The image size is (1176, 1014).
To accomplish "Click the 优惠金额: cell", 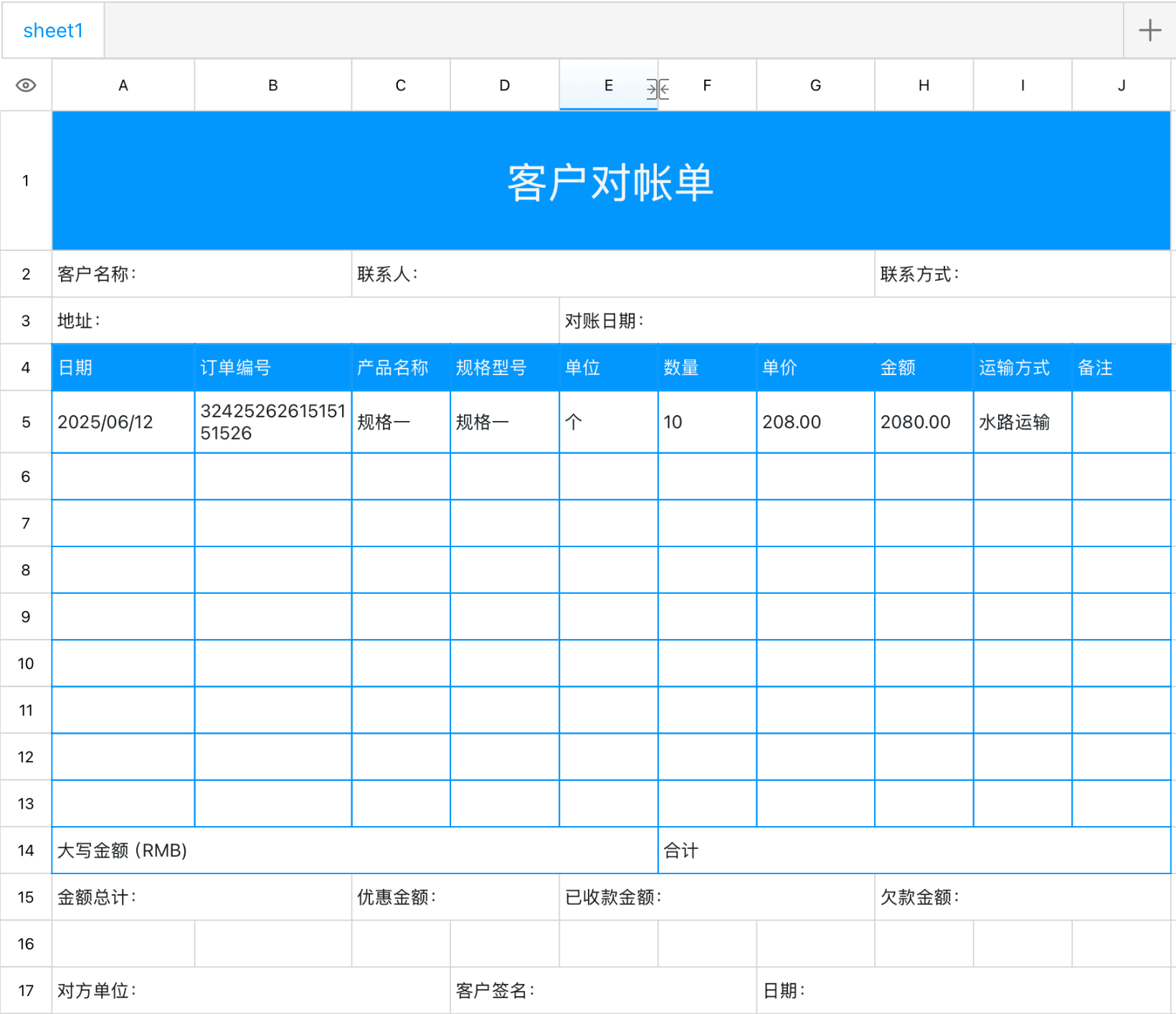I will 455,897.
